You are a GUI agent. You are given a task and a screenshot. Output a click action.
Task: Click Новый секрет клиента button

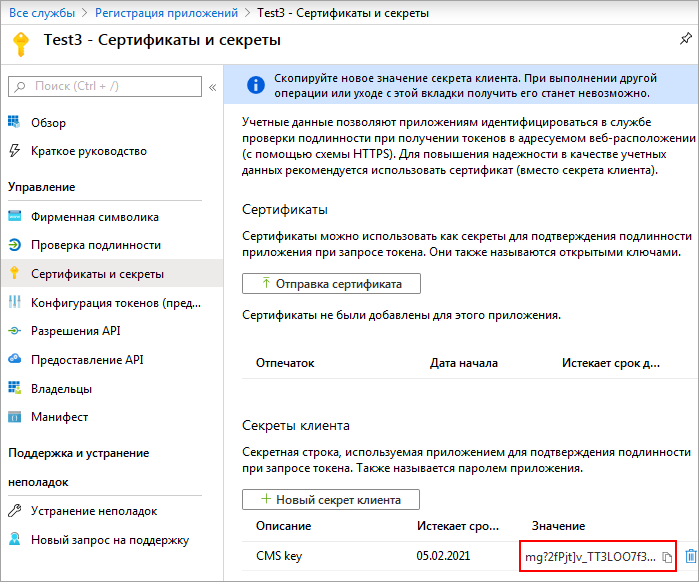(x=331, y=499)
